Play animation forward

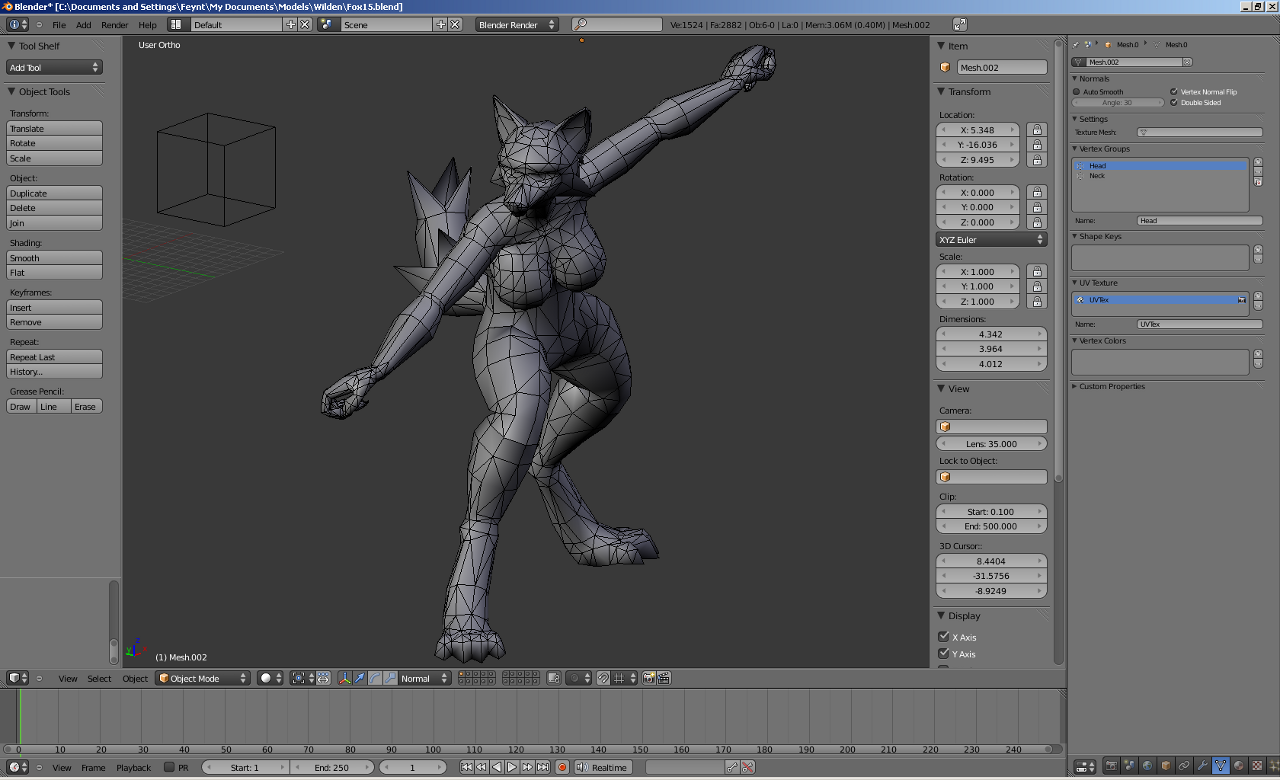click(x=512, y=767)
